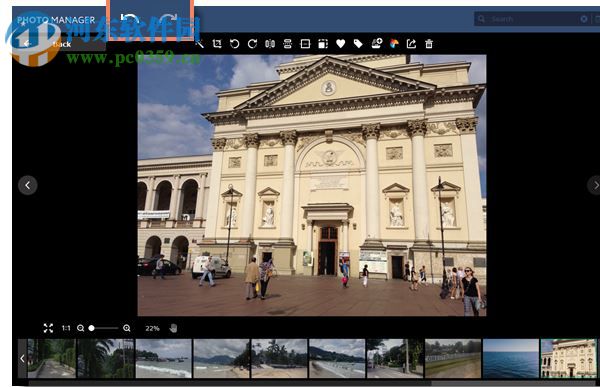
Task: Open the fourth filmstrip beach thumbnail
Action: [221, 359]
